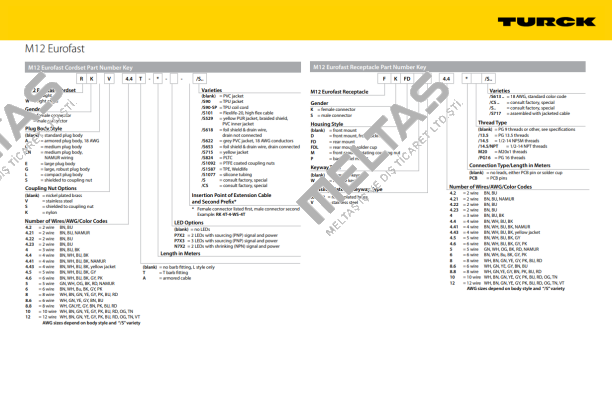612x400 pixels.
Task: Select the '/PG16 = PG 16 threads' row
Action: pos(502,158)
